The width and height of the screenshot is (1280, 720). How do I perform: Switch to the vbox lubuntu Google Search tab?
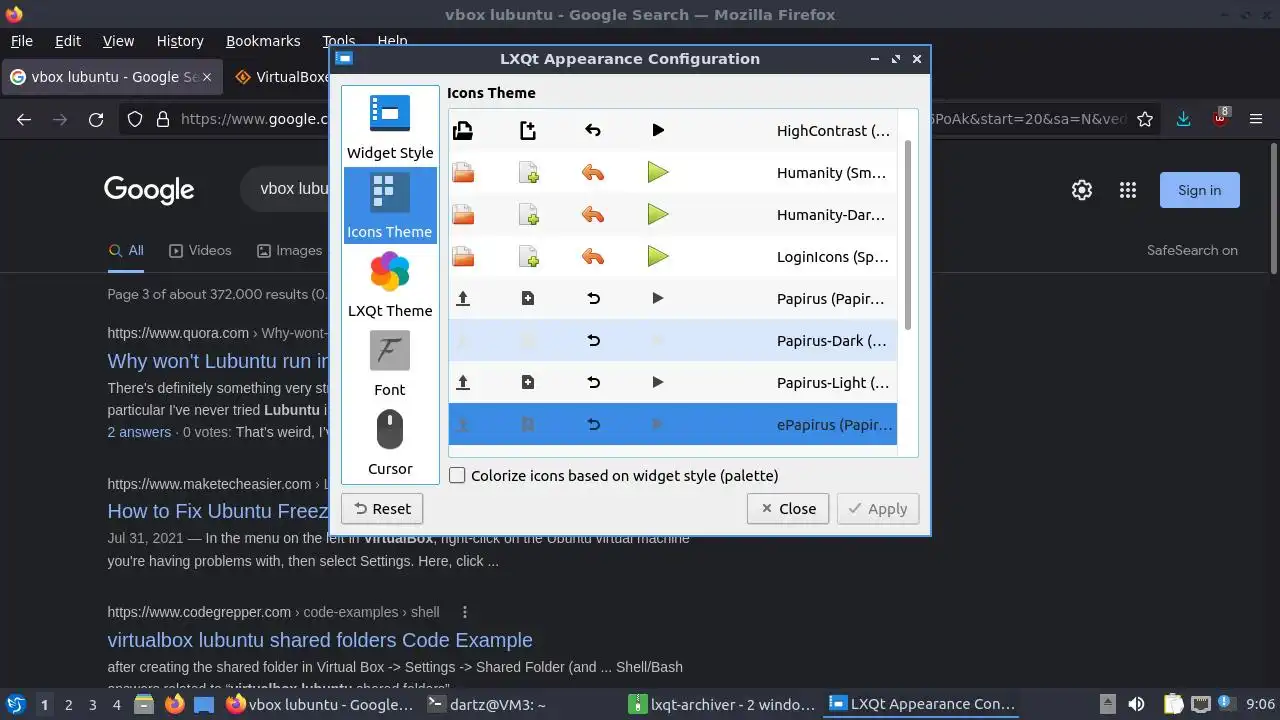click(112, 77)
